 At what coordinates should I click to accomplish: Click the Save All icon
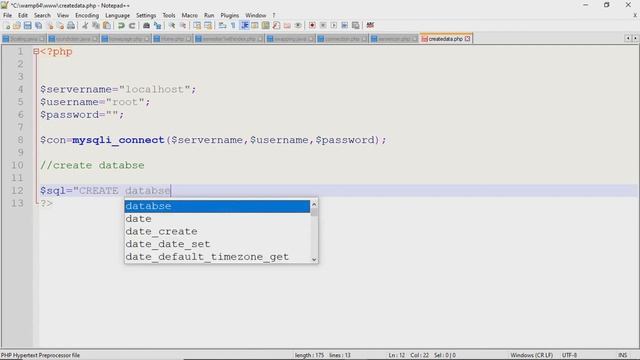click(38, 26)
